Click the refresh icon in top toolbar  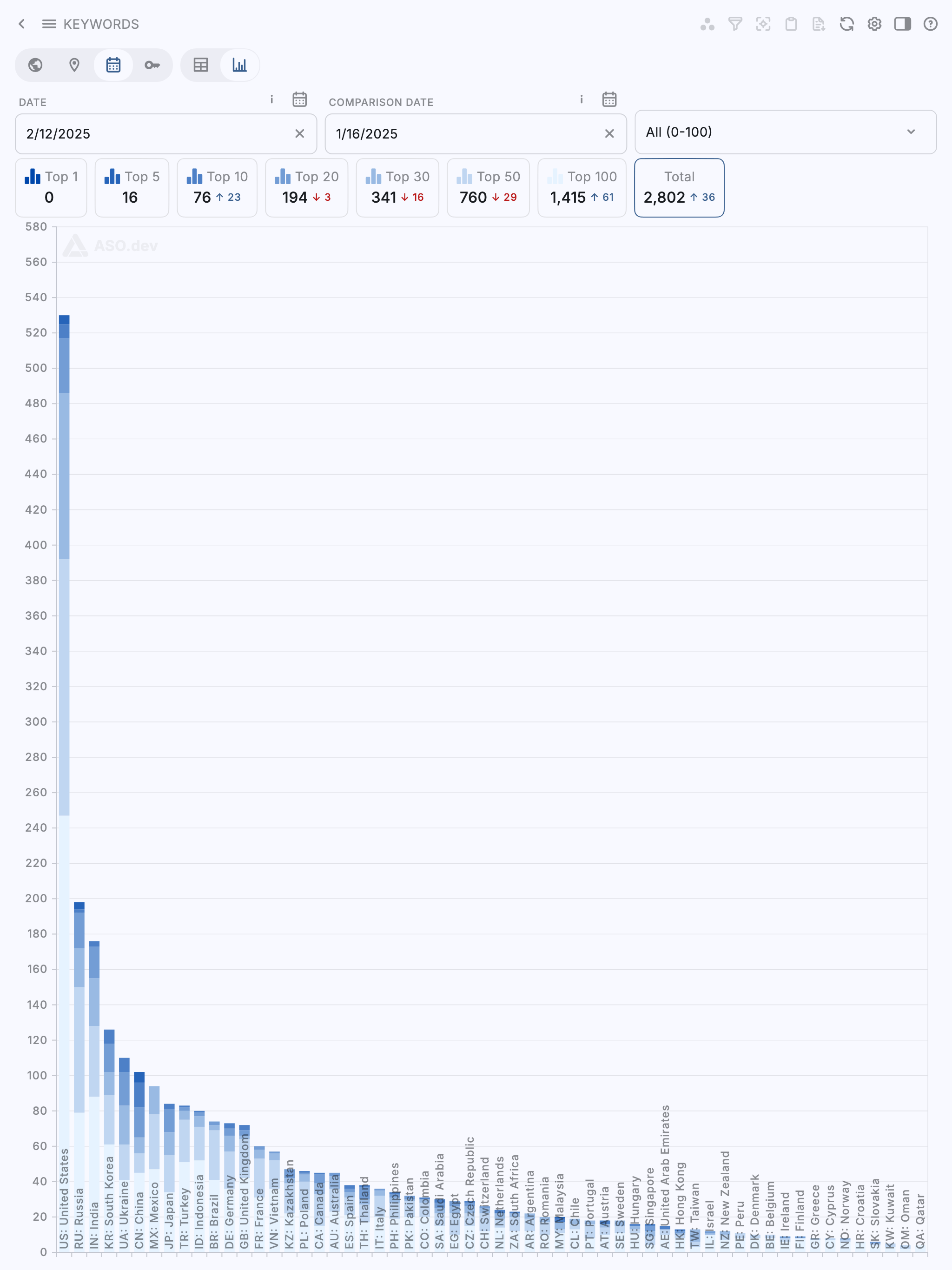(x=846, y=24)
